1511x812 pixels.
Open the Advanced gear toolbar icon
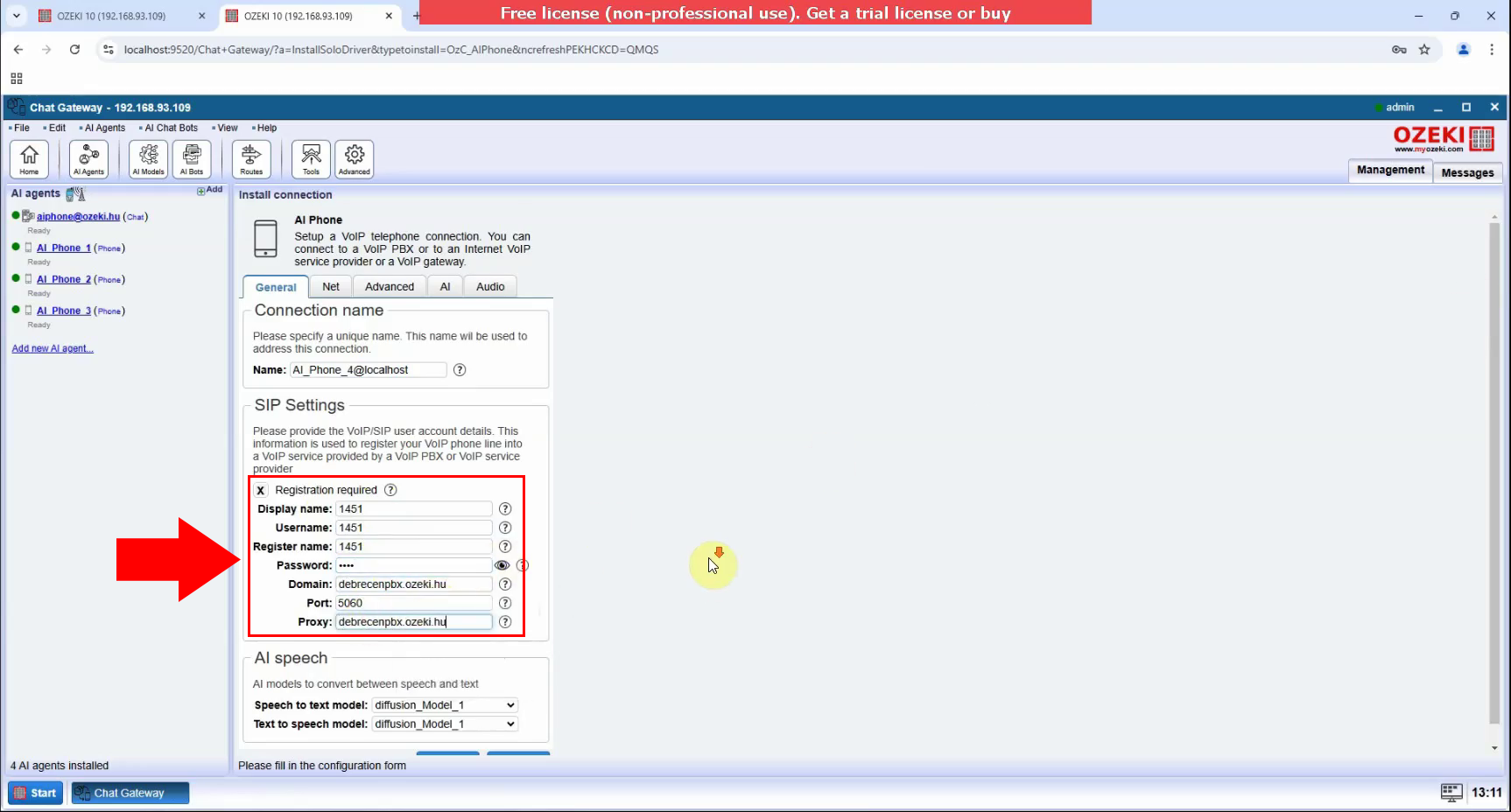point(354,159)
